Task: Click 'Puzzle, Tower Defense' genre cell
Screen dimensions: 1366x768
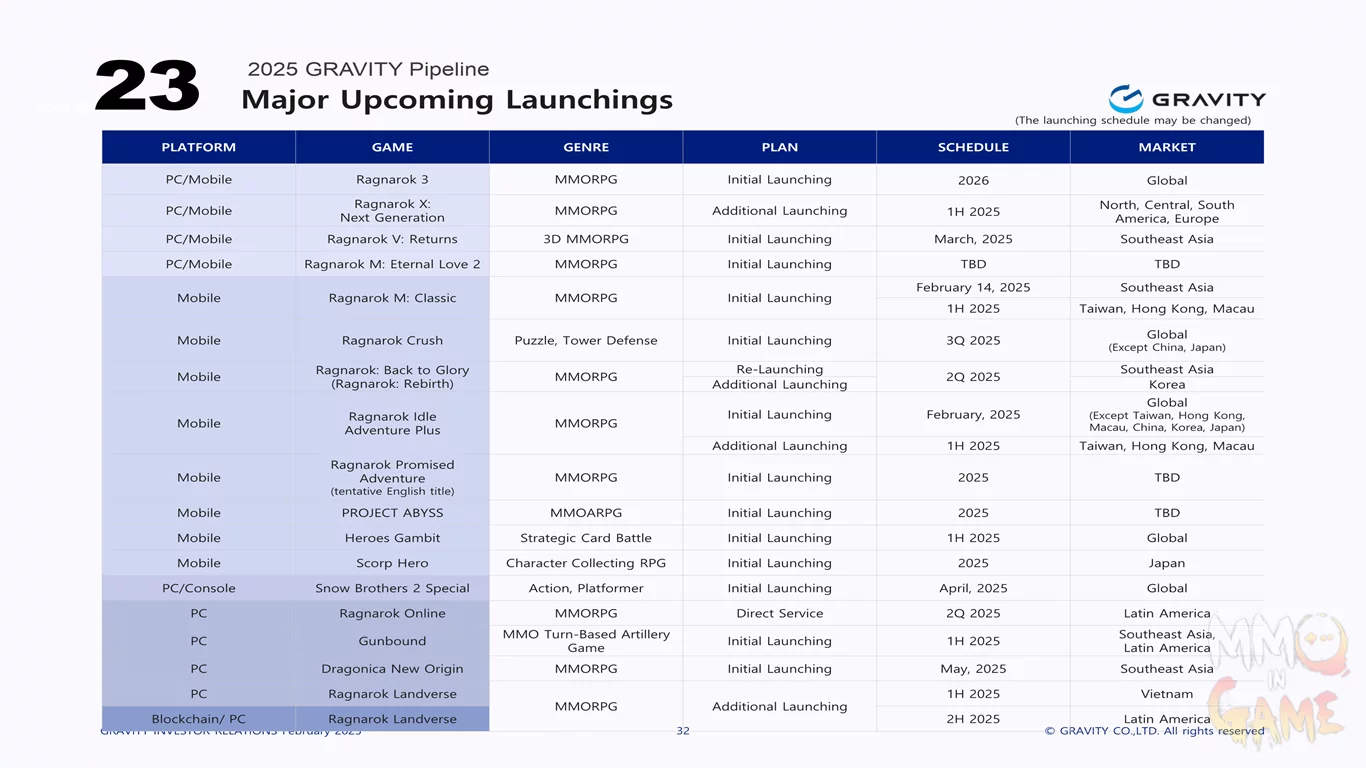Action: pyautogui.click(x=586, y=340)
